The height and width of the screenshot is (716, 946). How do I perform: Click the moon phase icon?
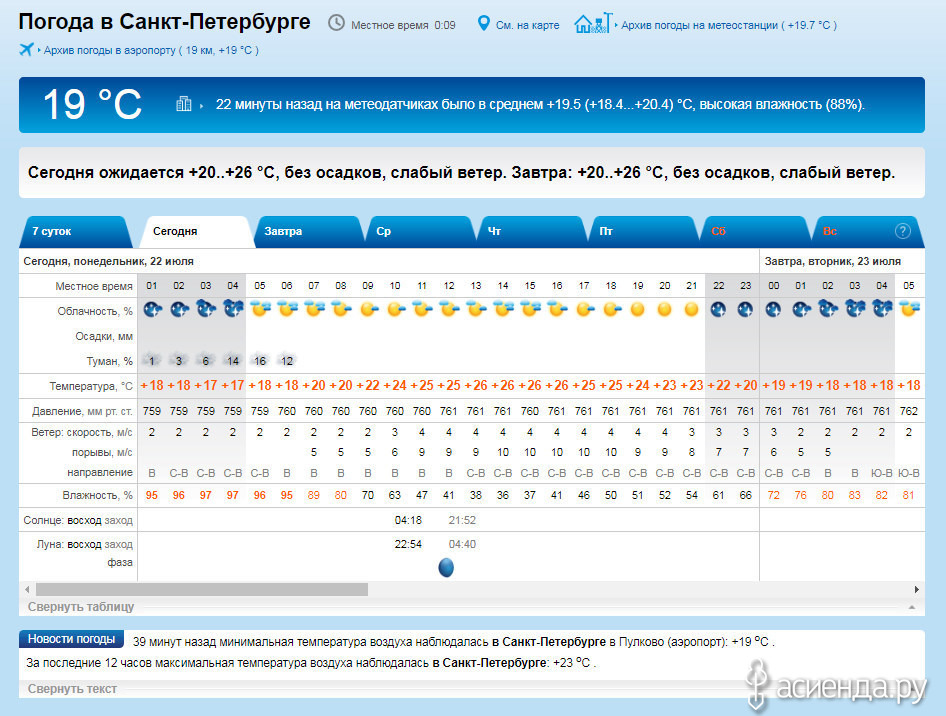446,568
